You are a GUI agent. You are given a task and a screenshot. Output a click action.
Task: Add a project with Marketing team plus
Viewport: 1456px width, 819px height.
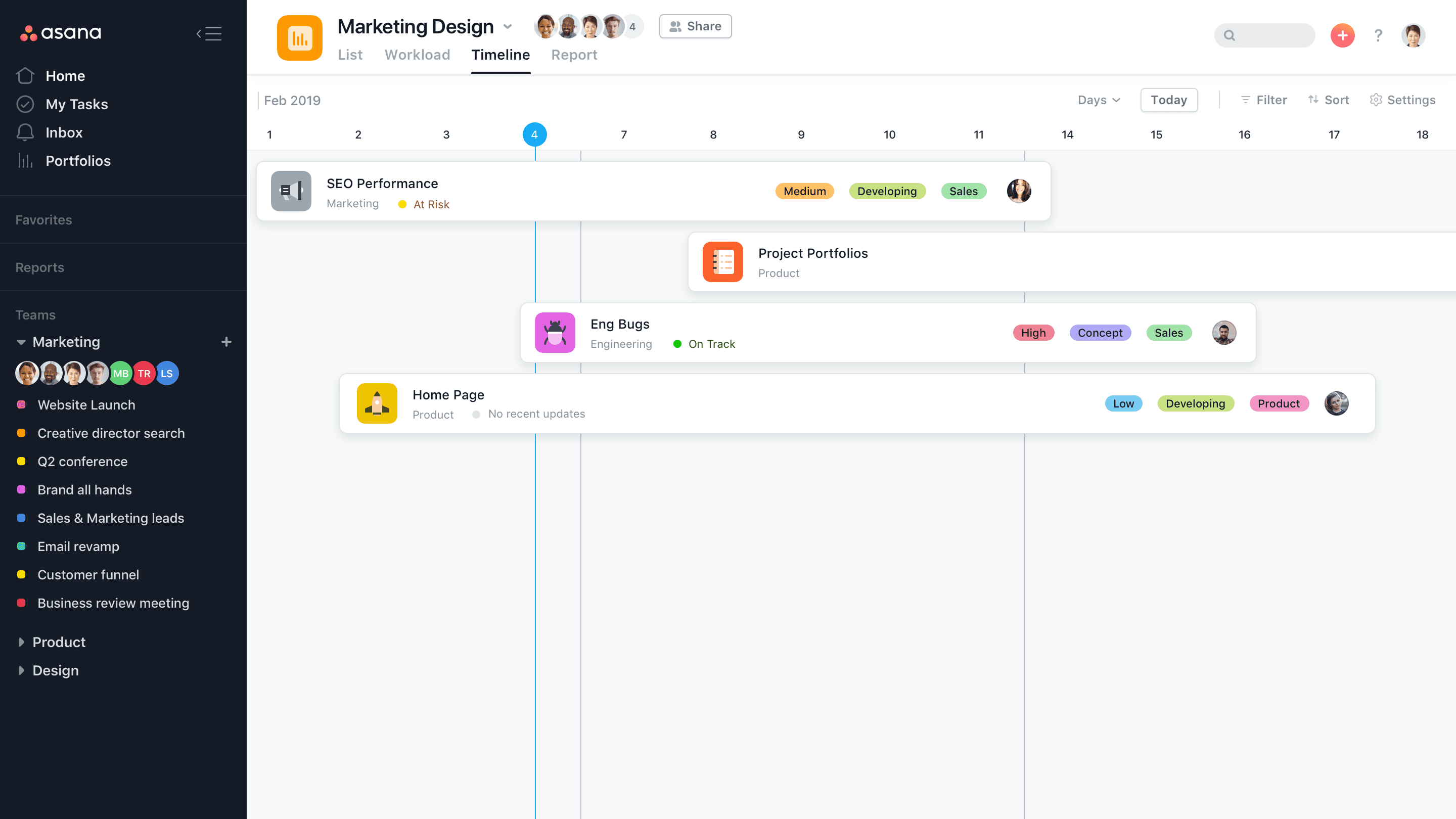tap(226, 342)
